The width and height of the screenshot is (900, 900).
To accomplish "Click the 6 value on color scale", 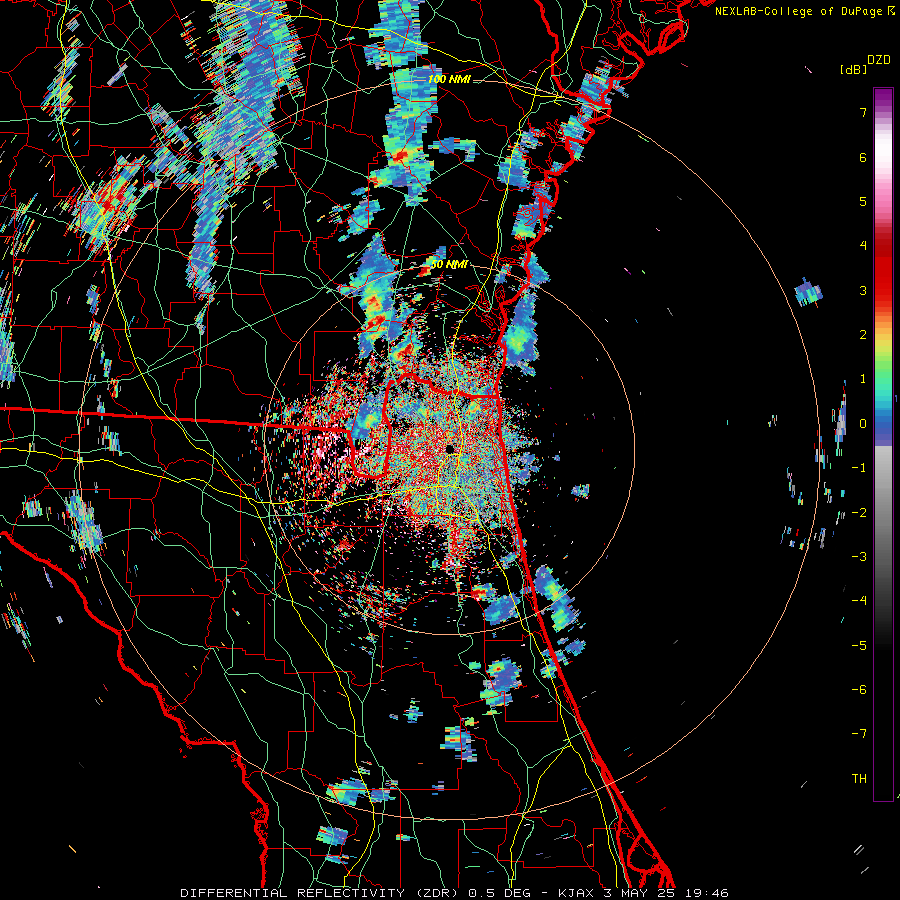I will [x=863, y=157].
